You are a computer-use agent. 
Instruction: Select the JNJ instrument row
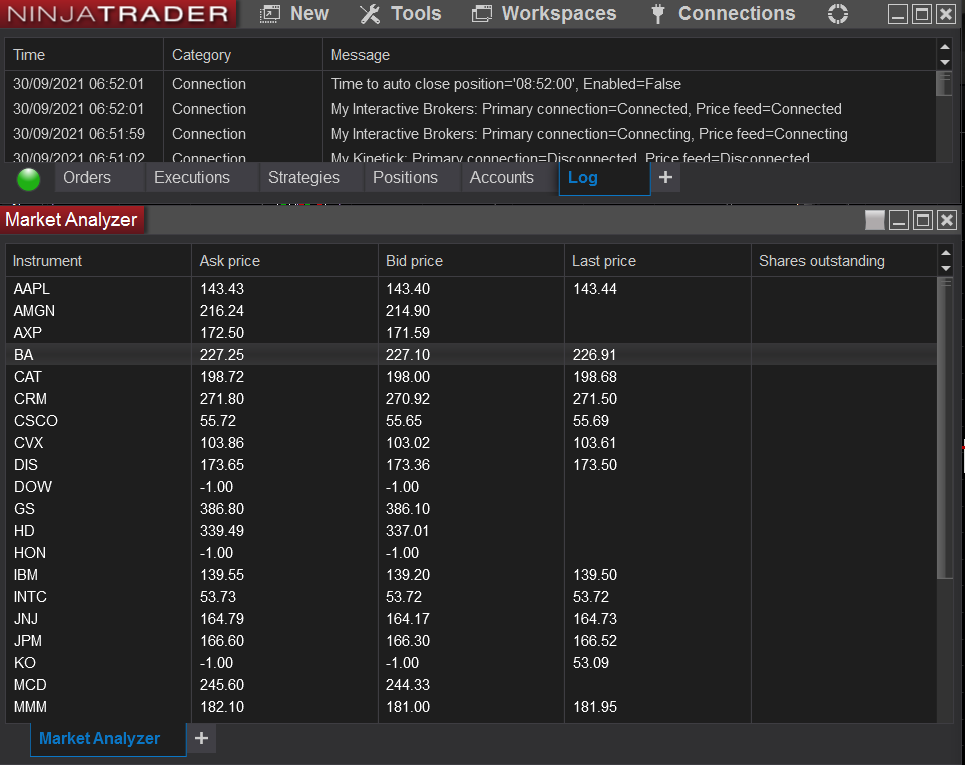471,619
